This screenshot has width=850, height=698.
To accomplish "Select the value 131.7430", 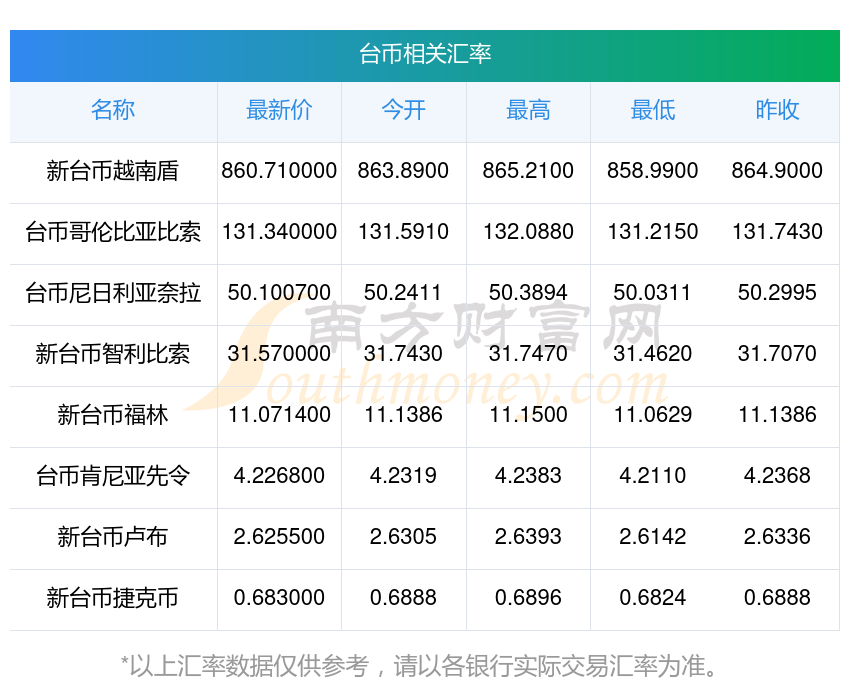I will tap(777, 232).
